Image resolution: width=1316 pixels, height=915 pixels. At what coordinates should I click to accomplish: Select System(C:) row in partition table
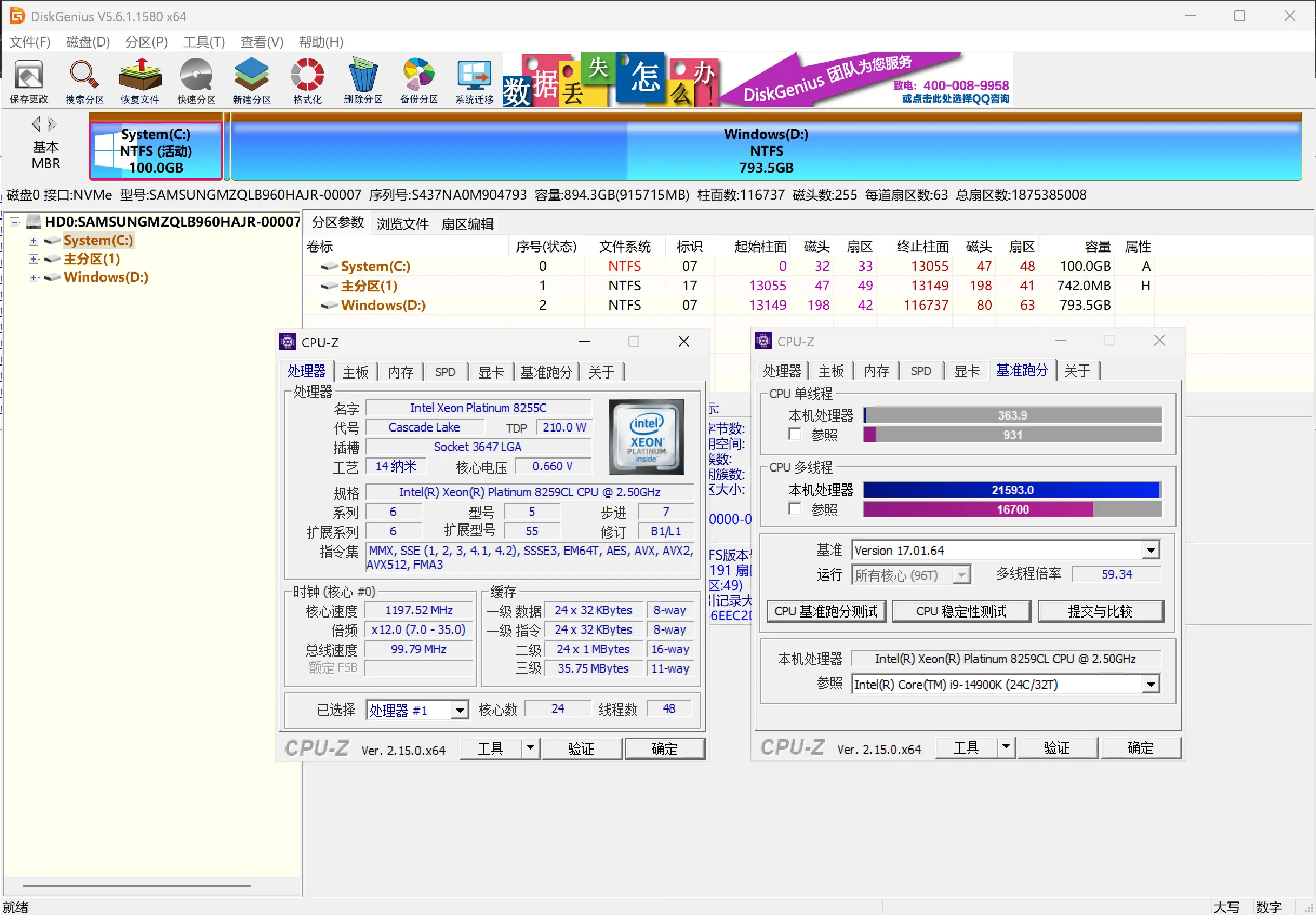click(x=728, y=266)
